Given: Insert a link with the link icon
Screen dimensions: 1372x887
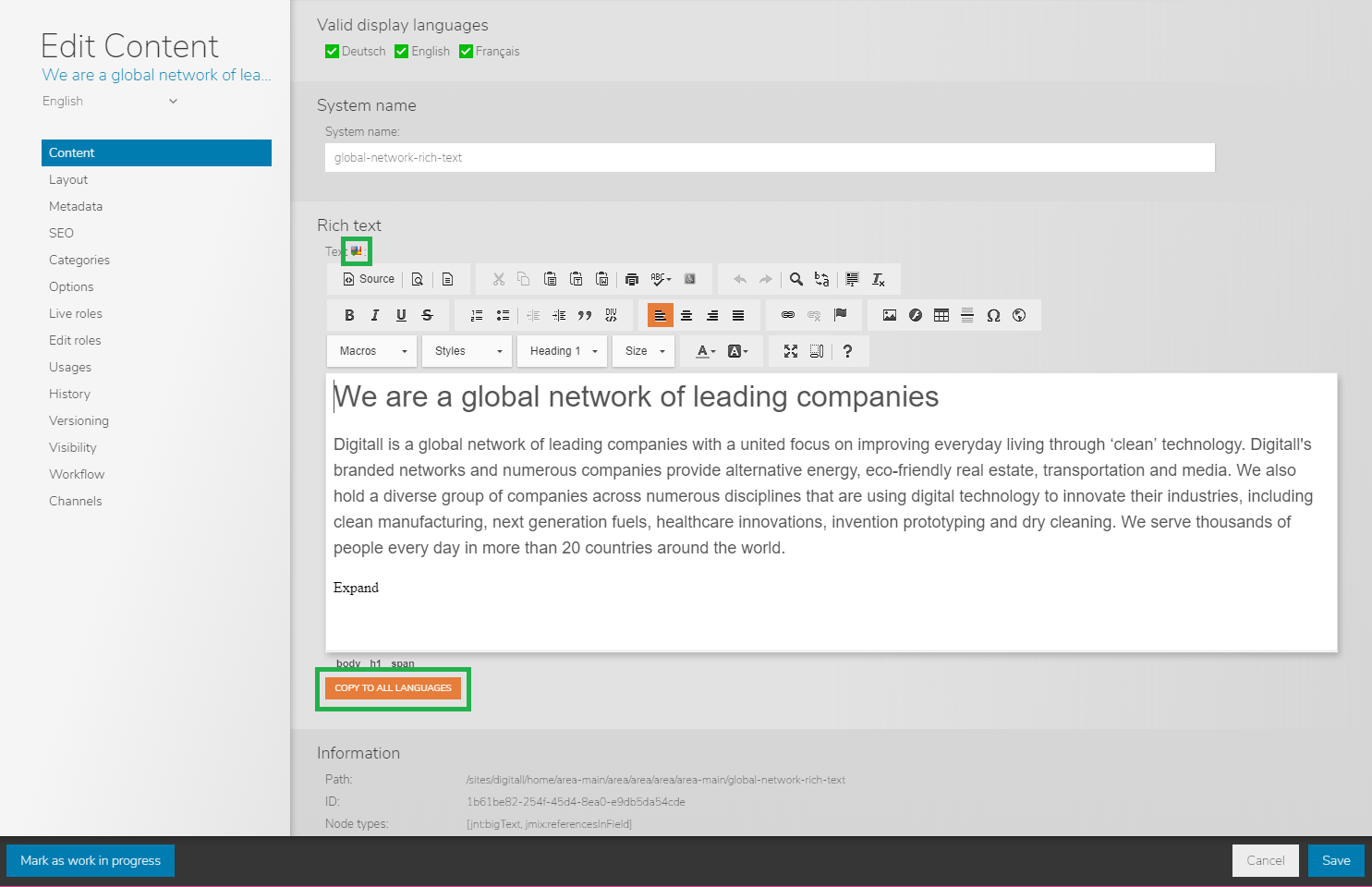Looking at the screenshot, I should point(788,315).
